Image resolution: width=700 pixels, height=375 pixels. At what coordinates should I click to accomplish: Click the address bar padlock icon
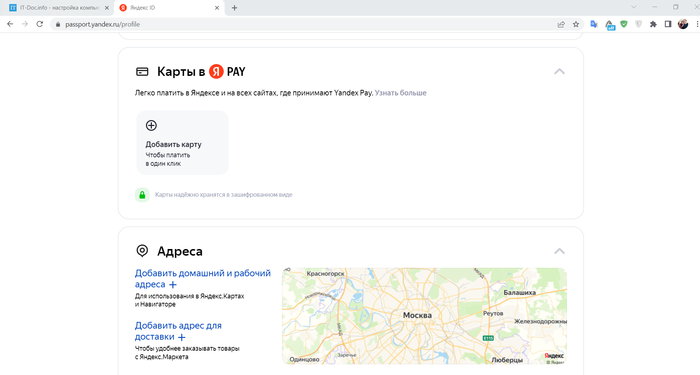click(58, 25)
